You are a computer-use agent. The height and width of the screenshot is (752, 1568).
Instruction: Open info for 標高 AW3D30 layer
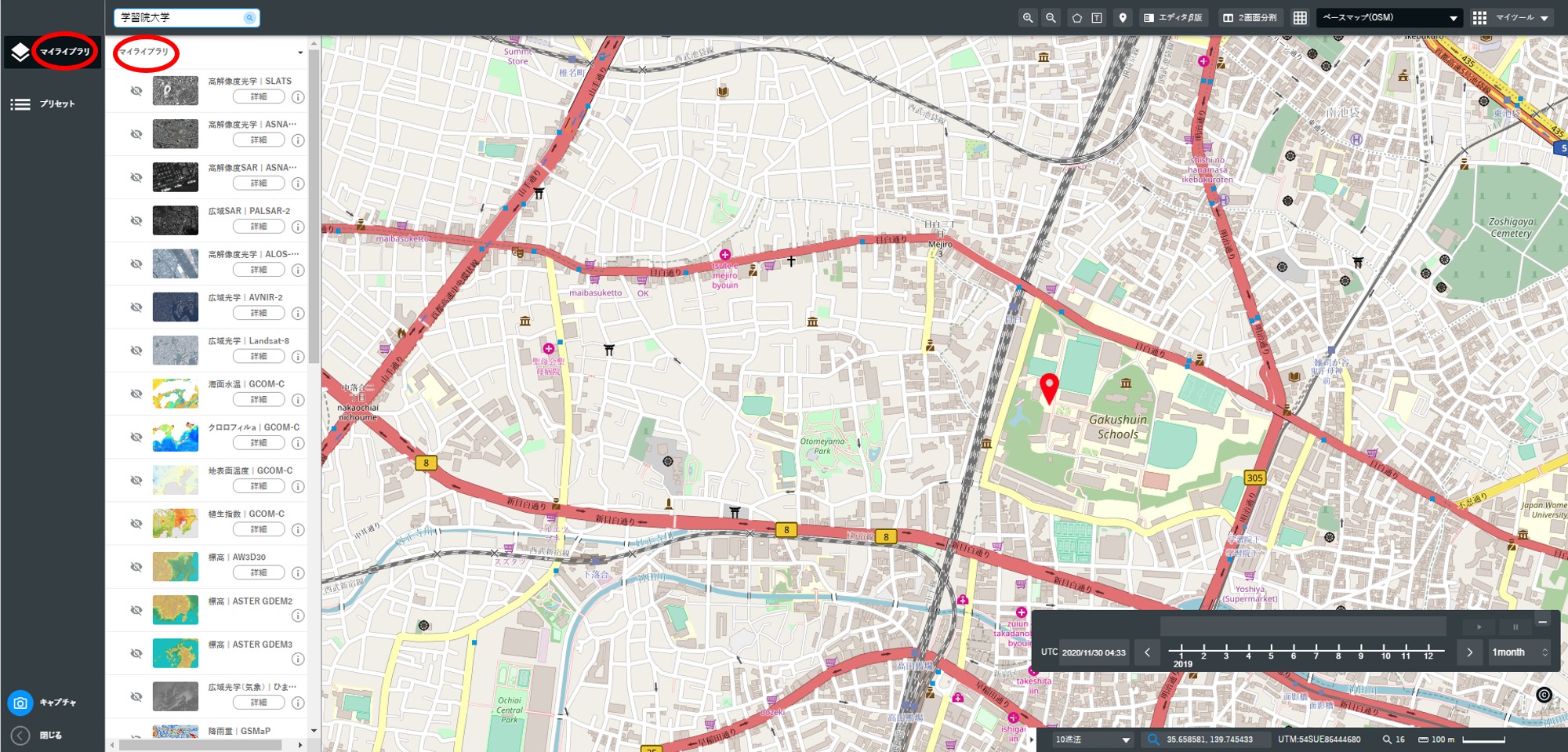point(298,573)
